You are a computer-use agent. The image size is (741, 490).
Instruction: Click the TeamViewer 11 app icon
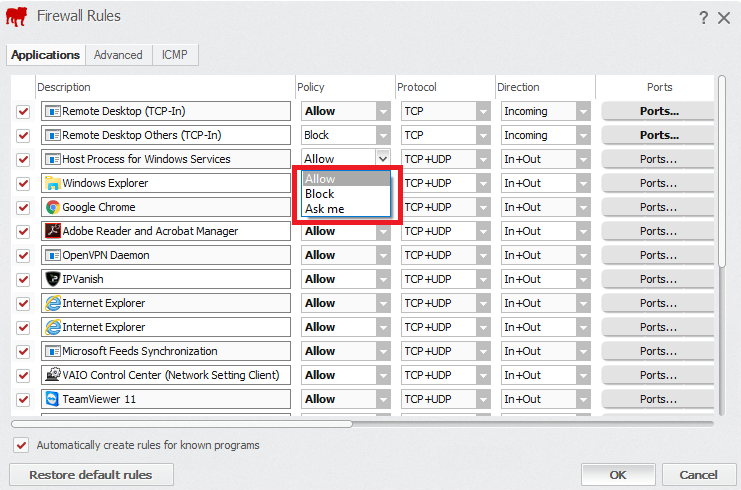click(x=52, y=399)
